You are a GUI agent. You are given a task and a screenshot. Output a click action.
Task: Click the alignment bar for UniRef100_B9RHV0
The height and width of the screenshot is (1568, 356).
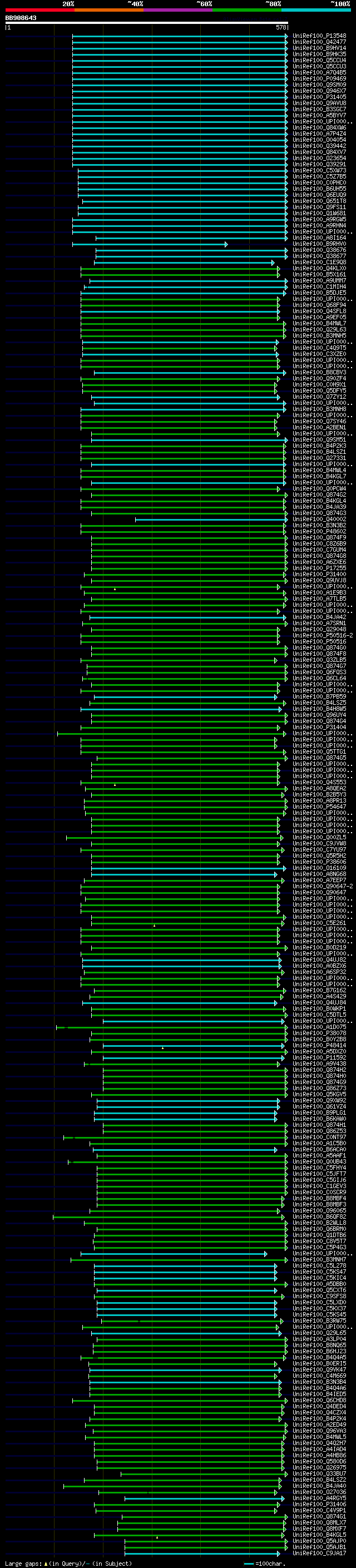(150, 244)
